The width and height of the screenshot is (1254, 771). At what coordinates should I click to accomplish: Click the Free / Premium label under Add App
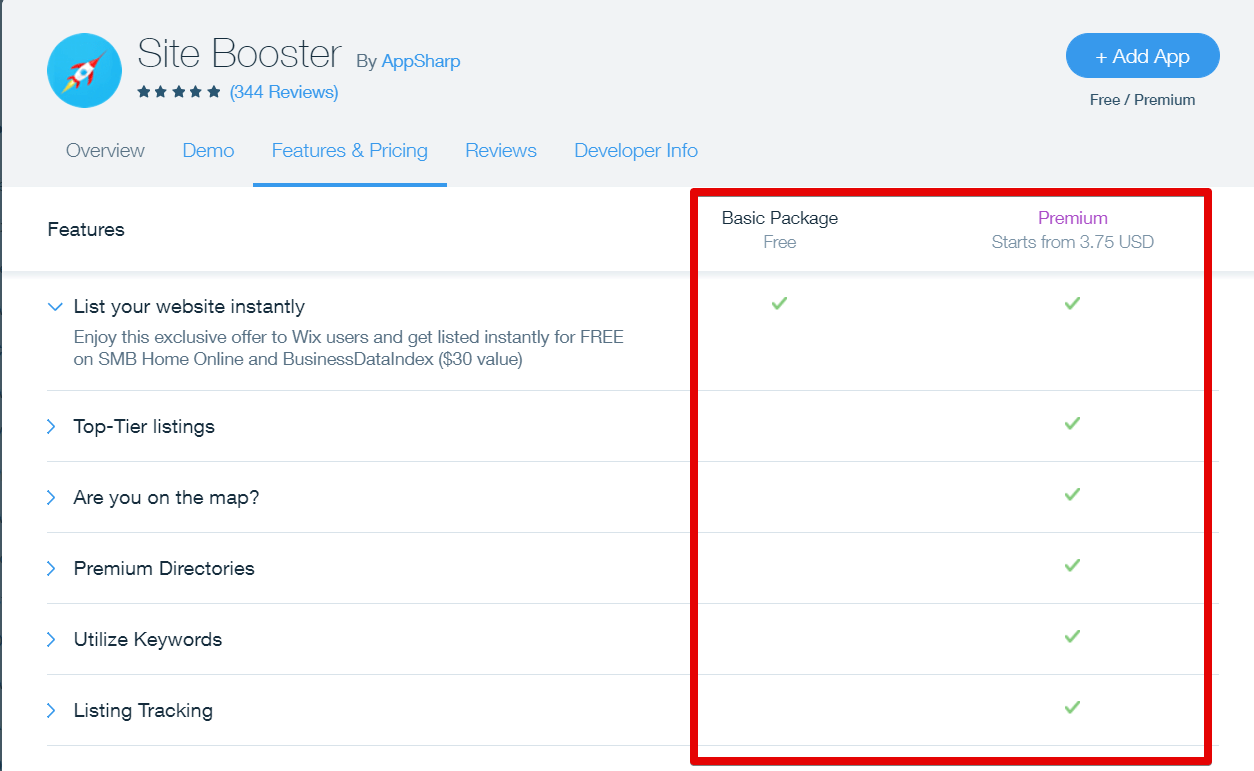pos(1143,100)
